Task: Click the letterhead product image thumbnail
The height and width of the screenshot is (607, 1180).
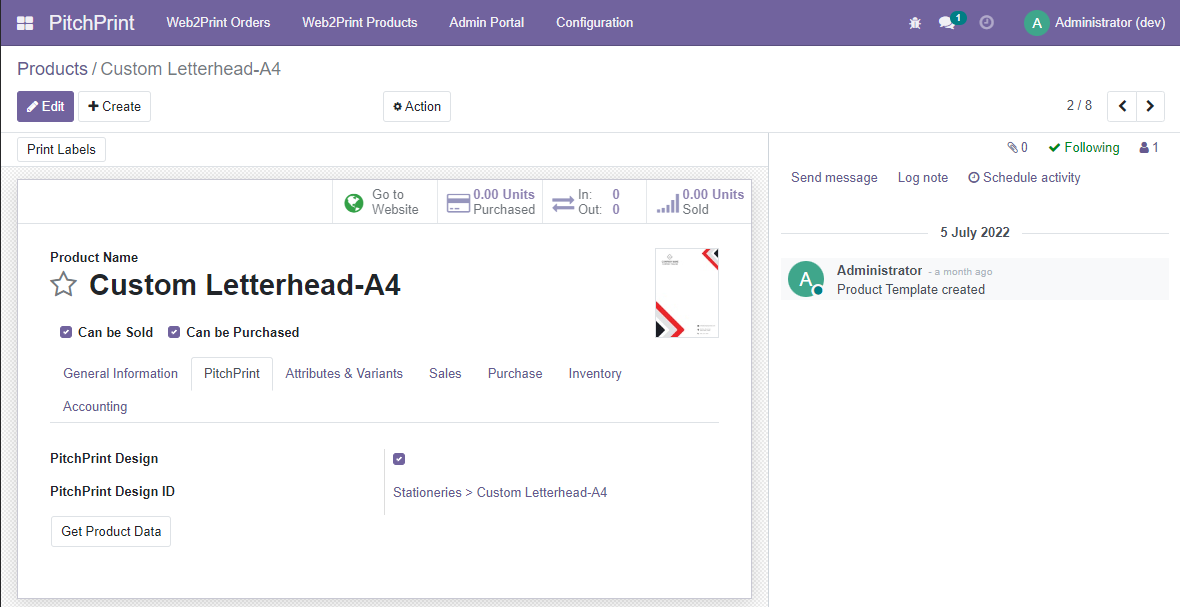Action: tap(687, 293)
